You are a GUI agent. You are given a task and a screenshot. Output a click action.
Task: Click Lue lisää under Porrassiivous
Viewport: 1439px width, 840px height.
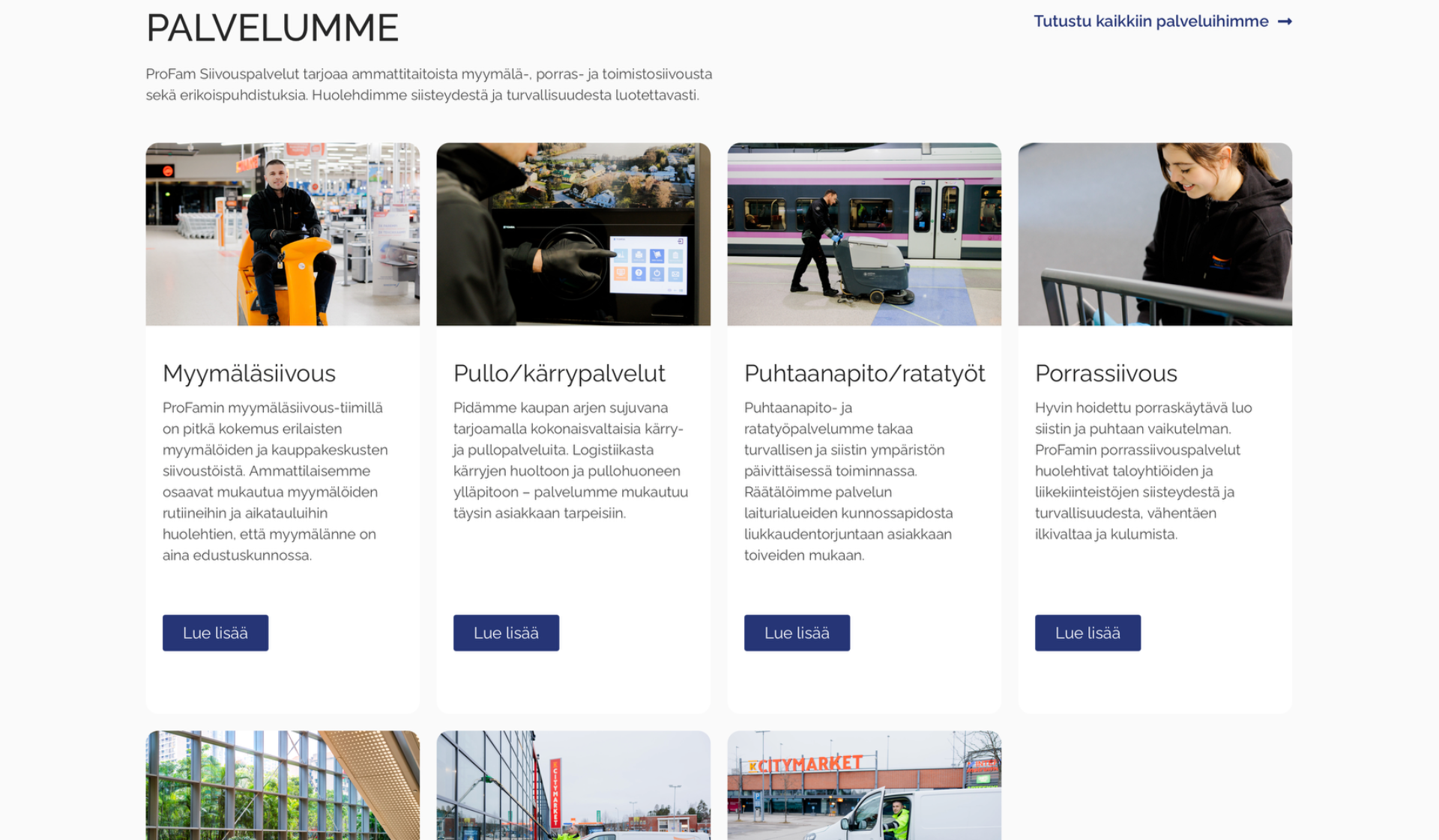pos(1087,633)
